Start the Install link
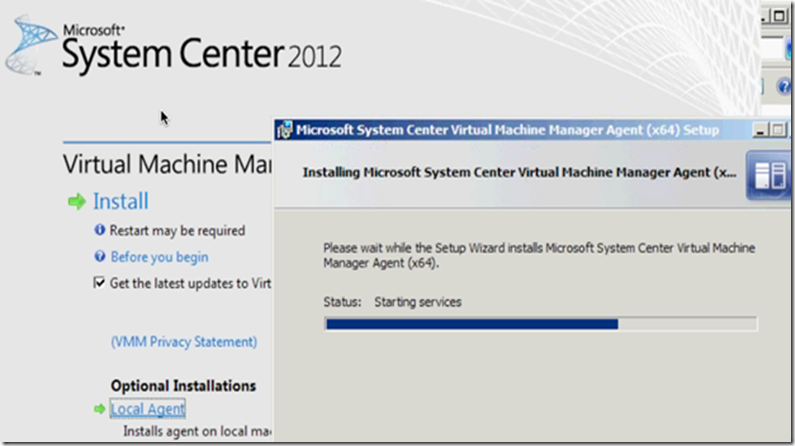This screenshot has width=795, height=446. tap(121, 202)
